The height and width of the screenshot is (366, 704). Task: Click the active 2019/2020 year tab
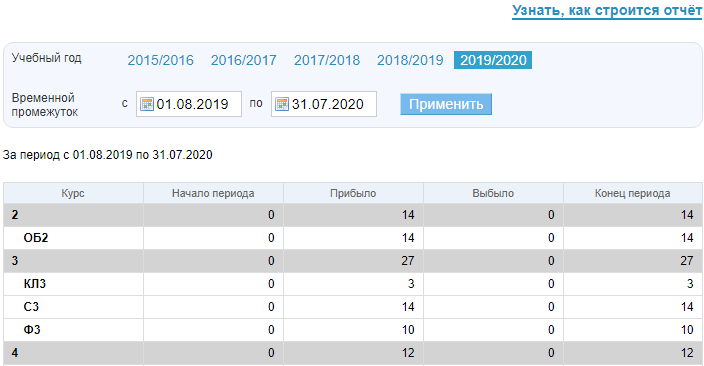point(493,60)
